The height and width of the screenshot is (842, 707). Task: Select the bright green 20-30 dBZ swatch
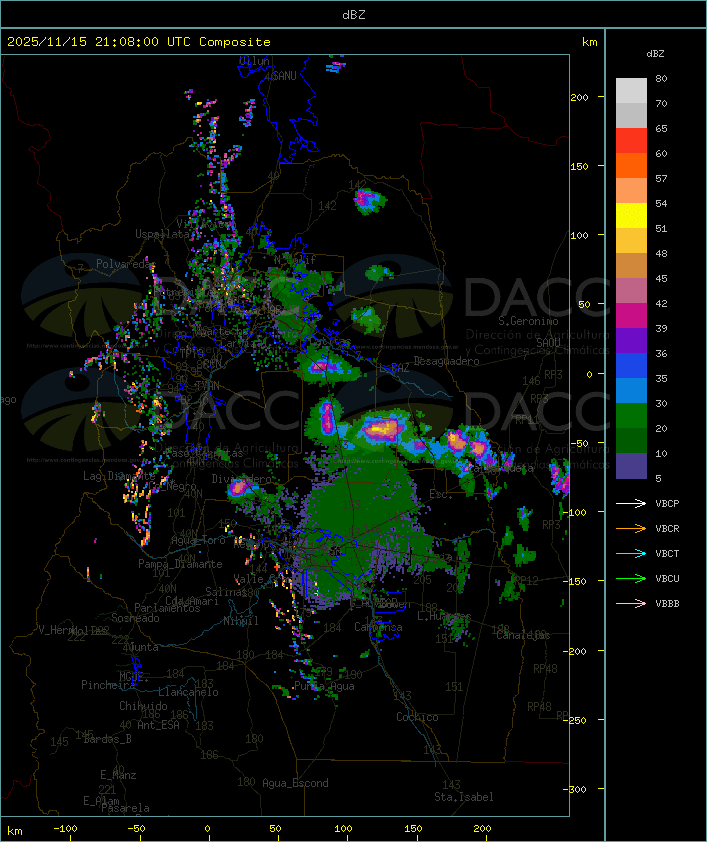pyautogui.click(x=631, y=416)
